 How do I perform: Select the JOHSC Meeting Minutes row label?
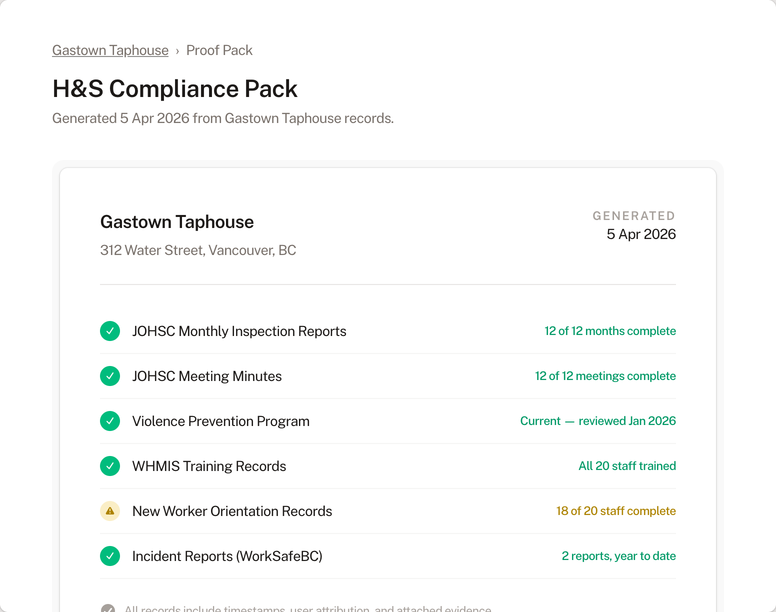pos(207,376)
